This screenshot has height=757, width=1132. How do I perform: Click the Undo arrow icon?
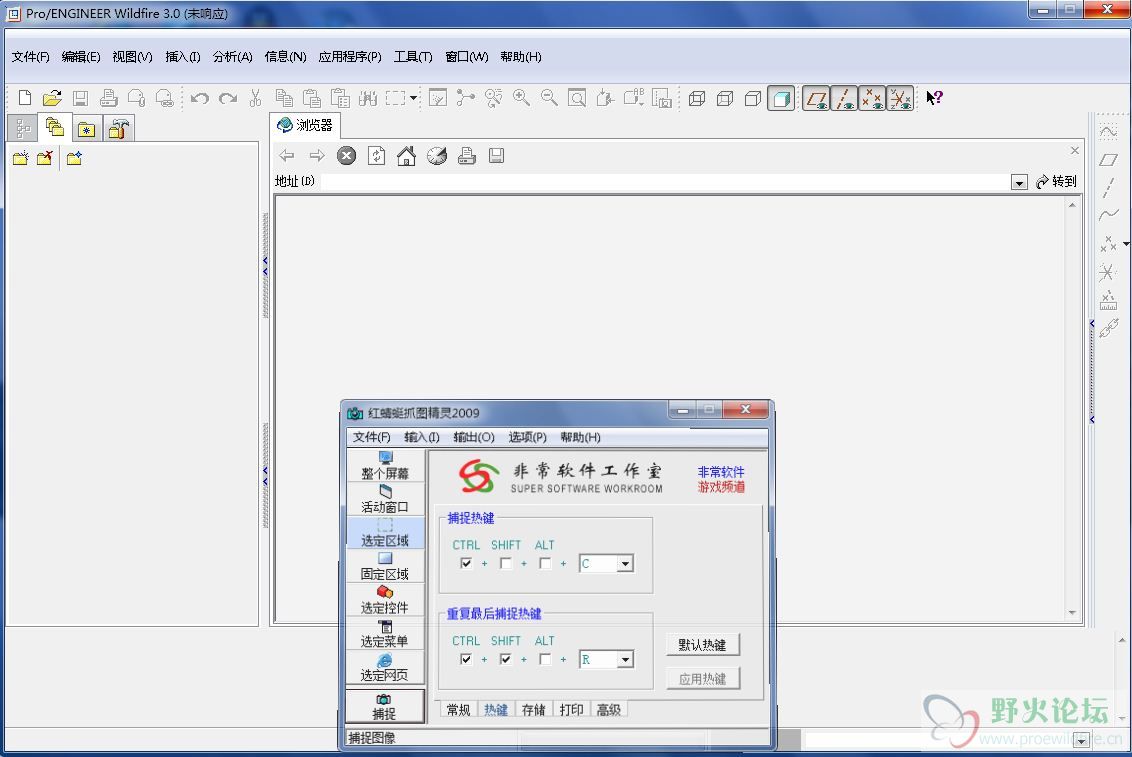point(200,98)
